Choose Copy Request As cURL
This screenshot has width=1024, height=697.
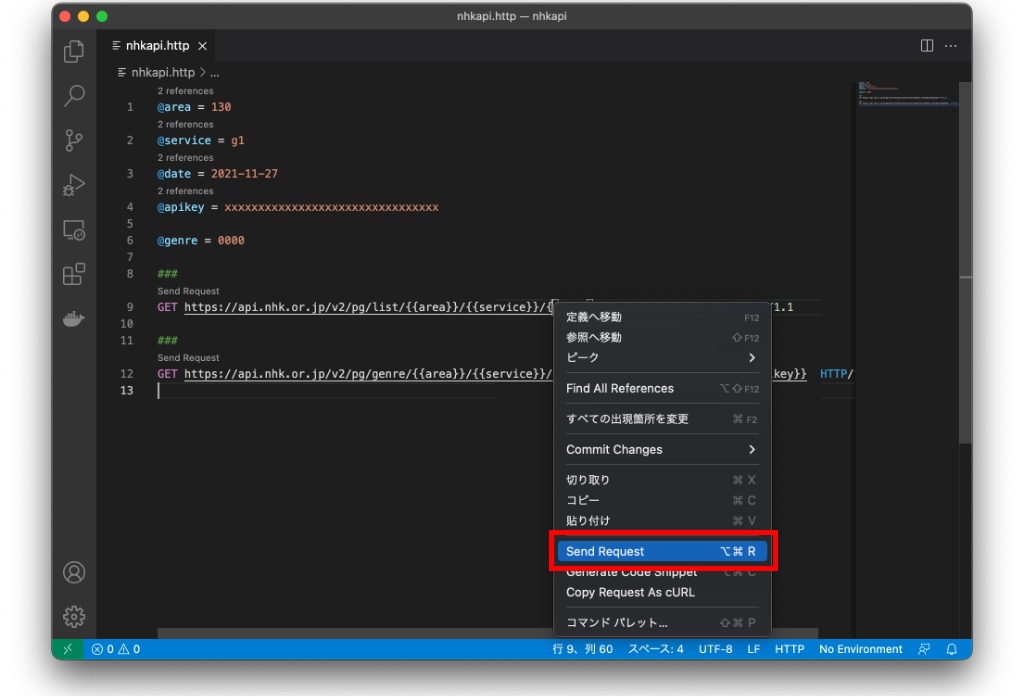coord(630,592)
